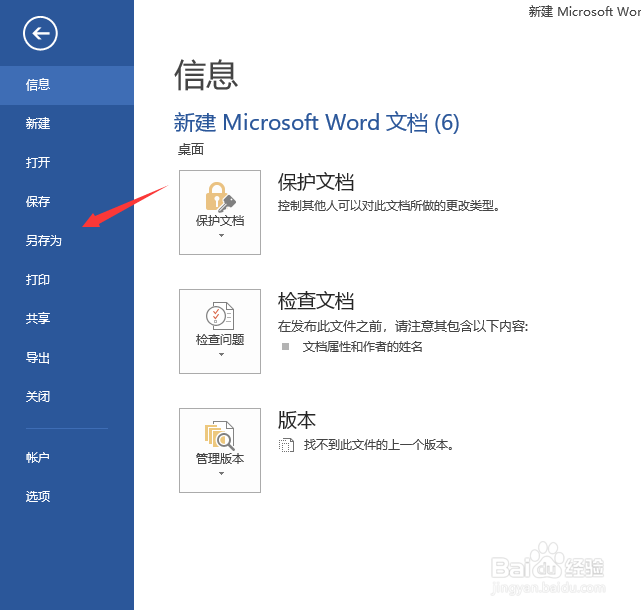Viewport: 641px width, 610px height.
Task: Select 导出 in the sidebar
Action: (67, 358)
